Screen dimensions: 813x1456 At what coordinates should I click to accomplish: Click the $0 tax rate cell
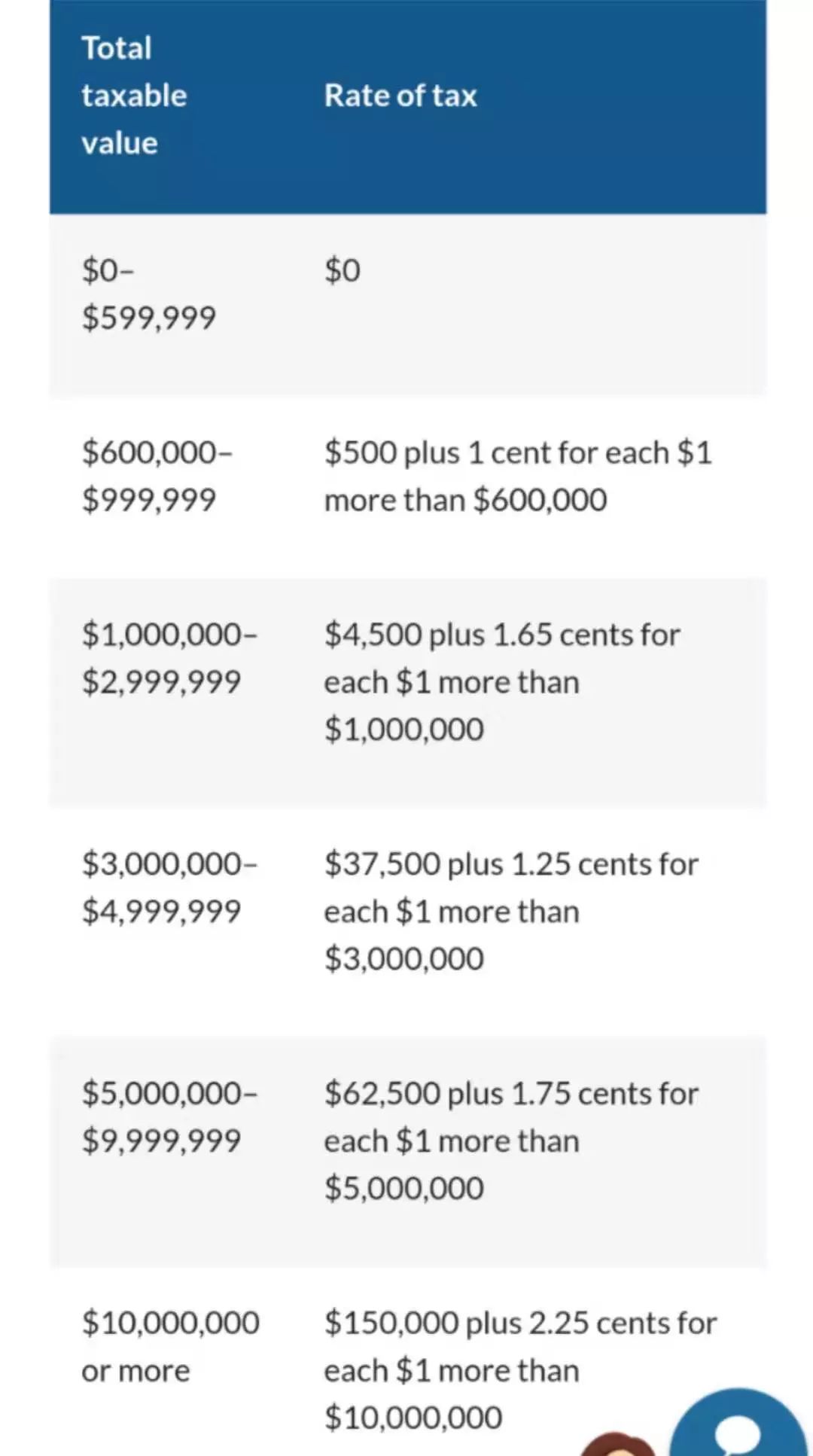click(x=343, y=270)
